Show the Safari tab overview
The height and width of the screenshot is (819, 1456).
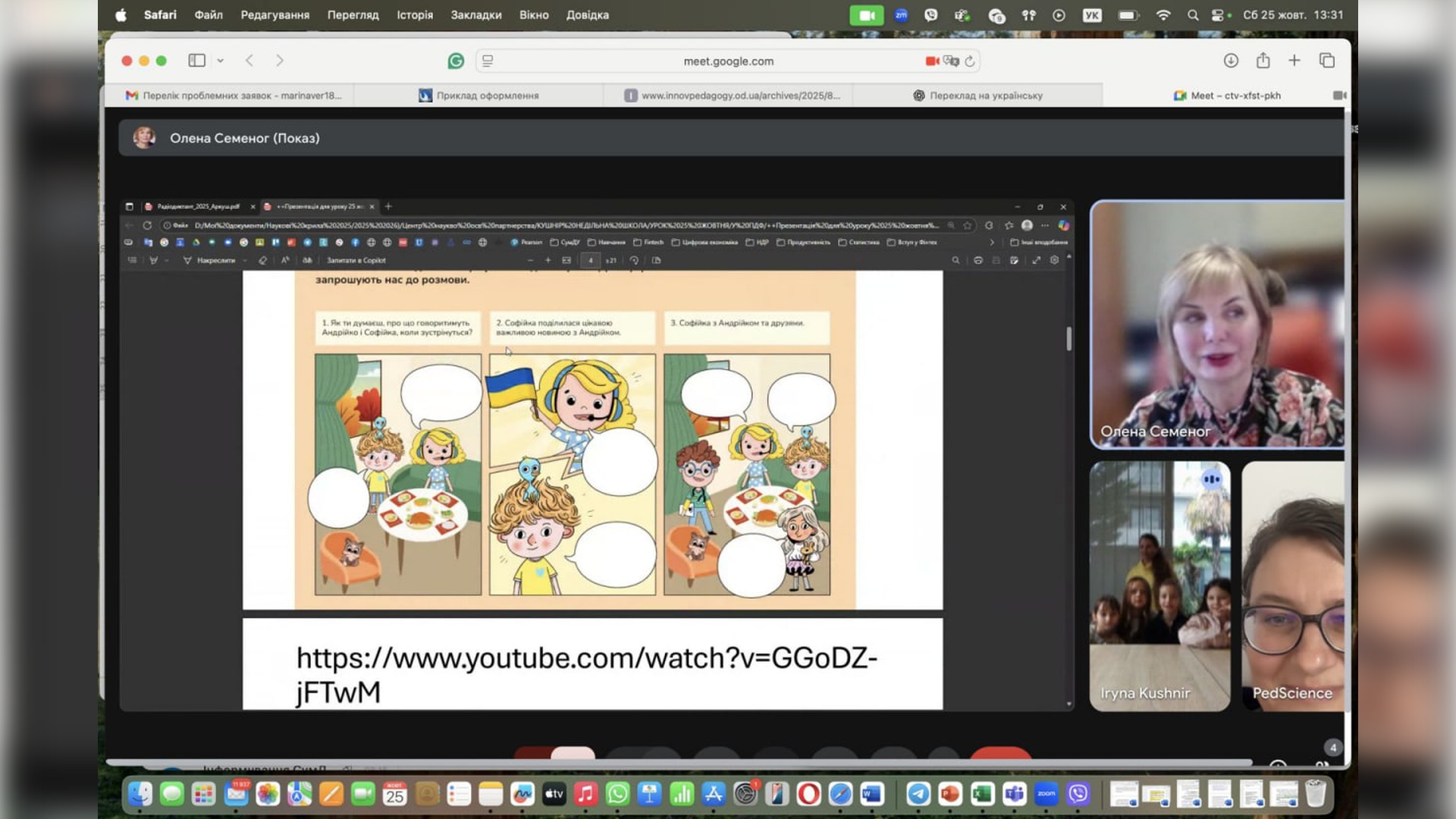coord(1327,61)
